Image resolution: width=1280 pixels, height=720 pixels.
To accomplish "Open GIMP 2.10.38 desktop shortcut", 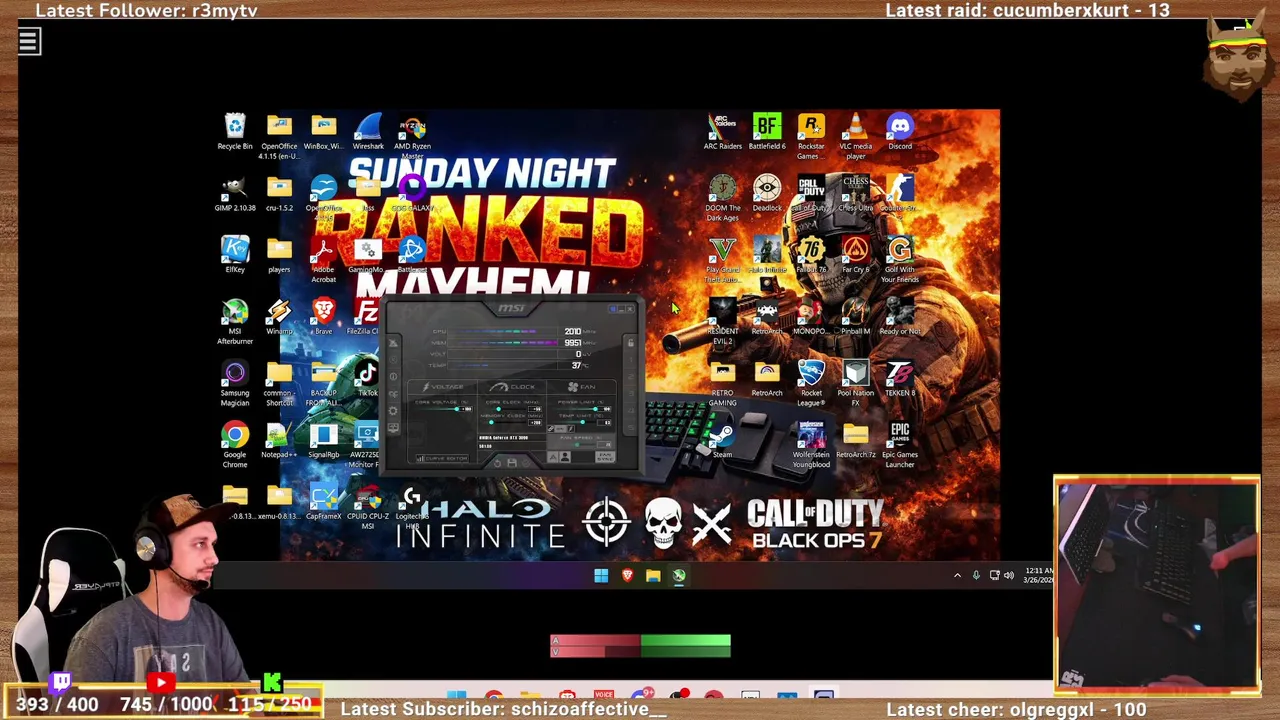I will click(235, 193).
